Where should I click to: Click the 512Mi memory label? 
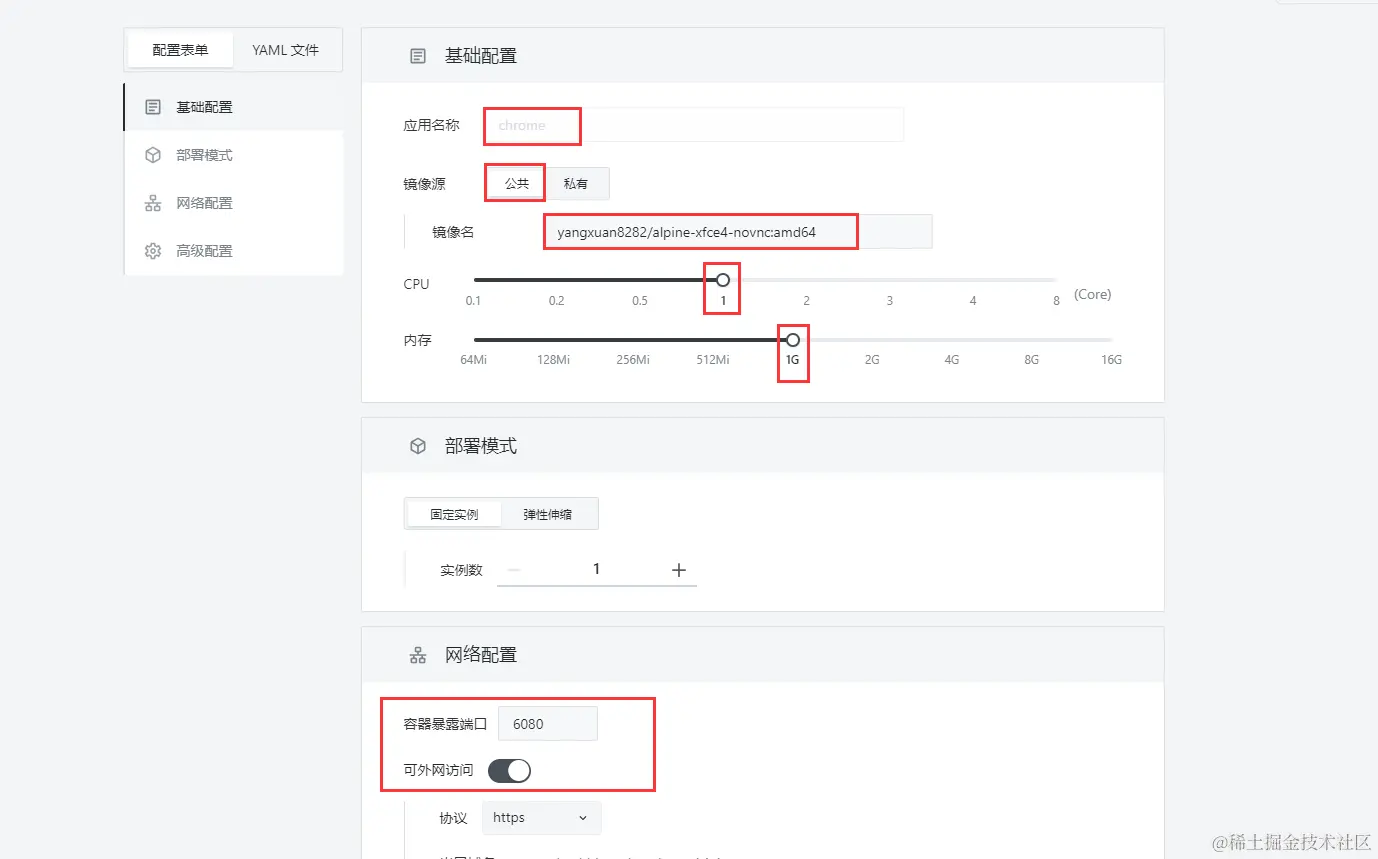click(713, 359)
